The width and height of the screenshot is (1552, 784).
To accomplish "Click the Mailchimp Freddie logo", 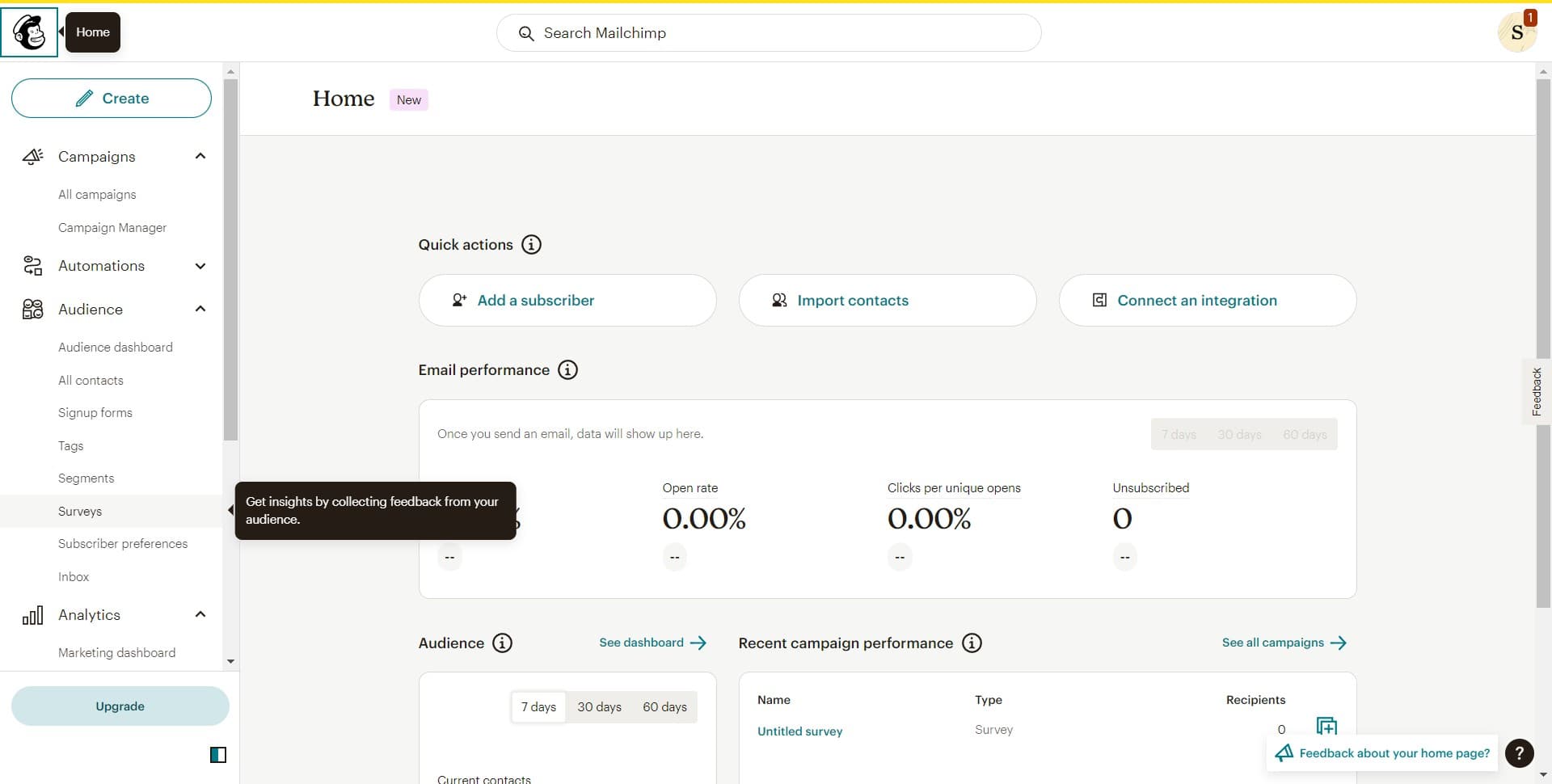I will [30, 31].
